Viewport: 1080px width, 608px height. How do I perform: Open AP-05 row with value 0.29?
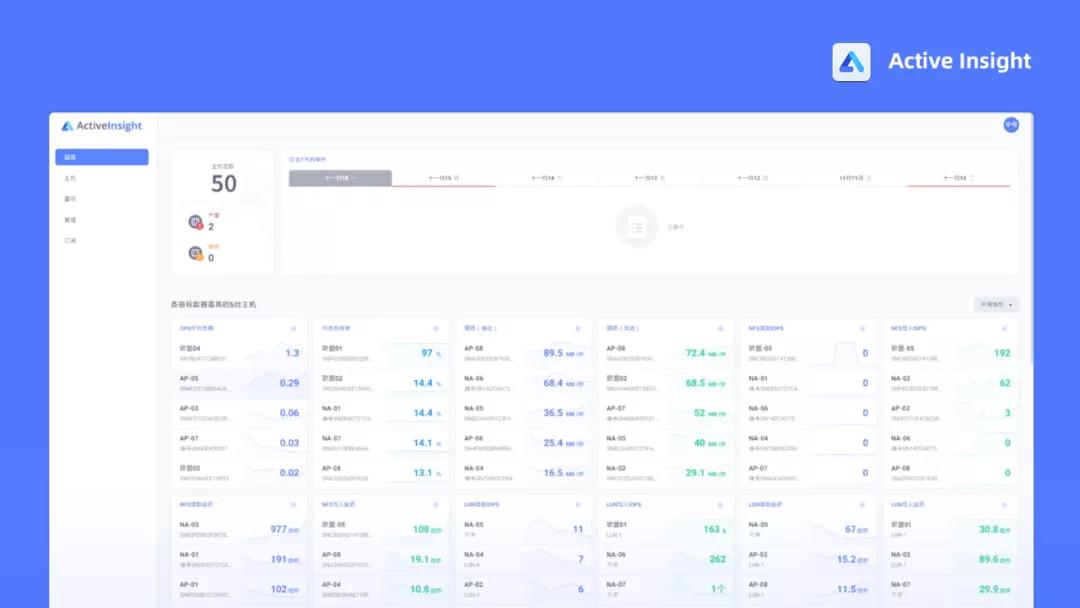click(x=239, y=383)
